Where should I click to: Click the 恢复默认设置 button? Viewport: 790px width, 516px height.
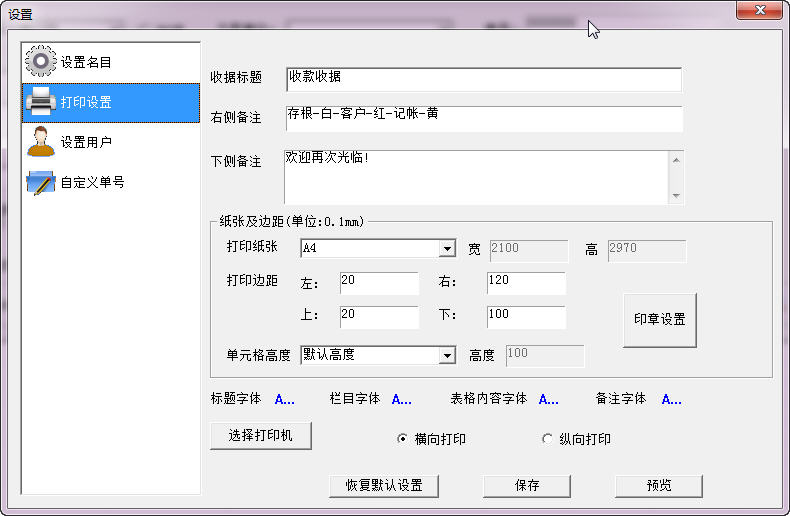(384, 486)
